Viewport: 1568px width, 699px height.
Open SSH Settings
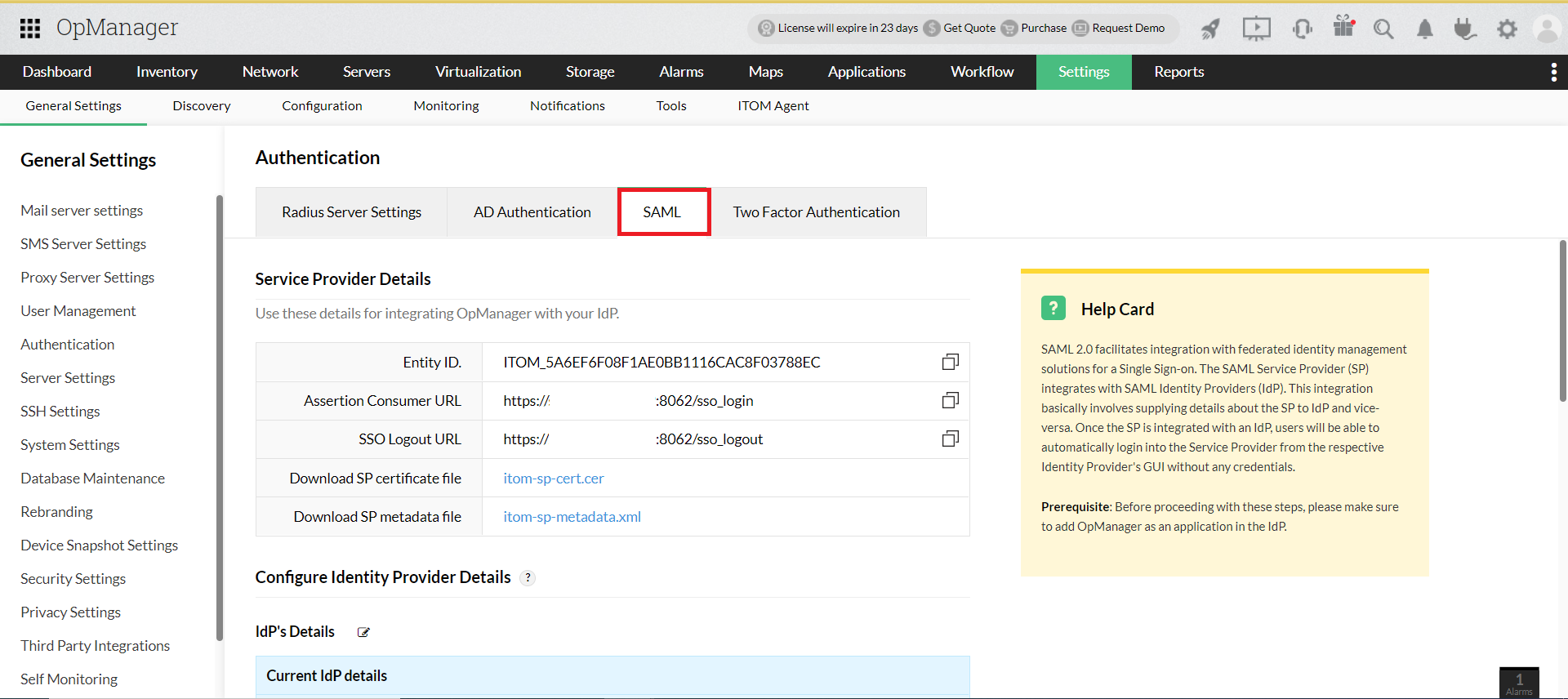pyautogui.click(x=60, y=412)
